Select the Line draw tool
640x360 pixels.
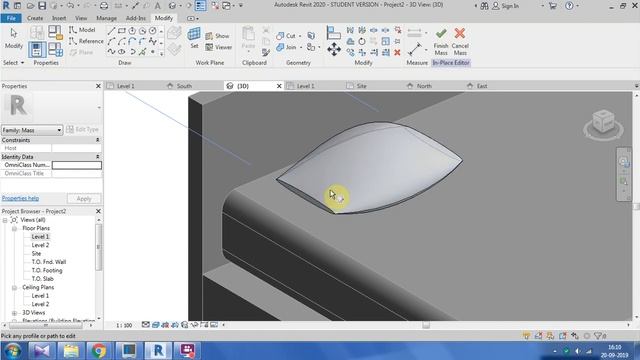[111, 31]
